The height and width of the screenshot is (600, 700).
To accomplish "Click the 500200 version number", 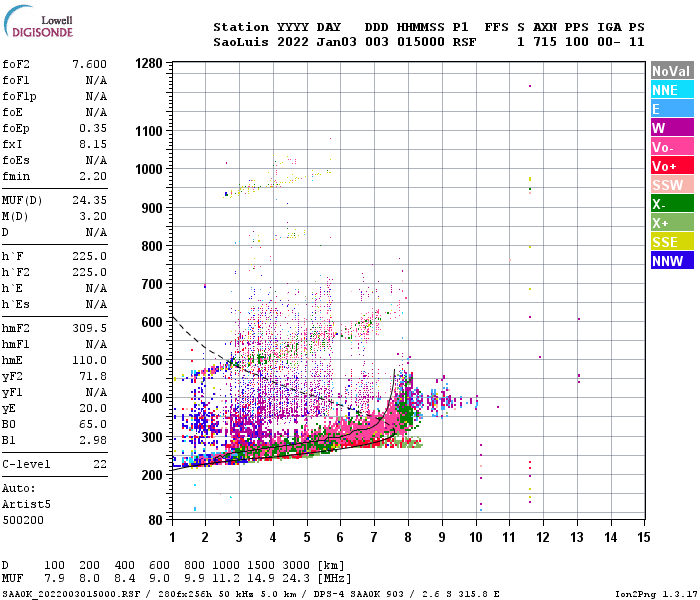I will click(23, 520).
